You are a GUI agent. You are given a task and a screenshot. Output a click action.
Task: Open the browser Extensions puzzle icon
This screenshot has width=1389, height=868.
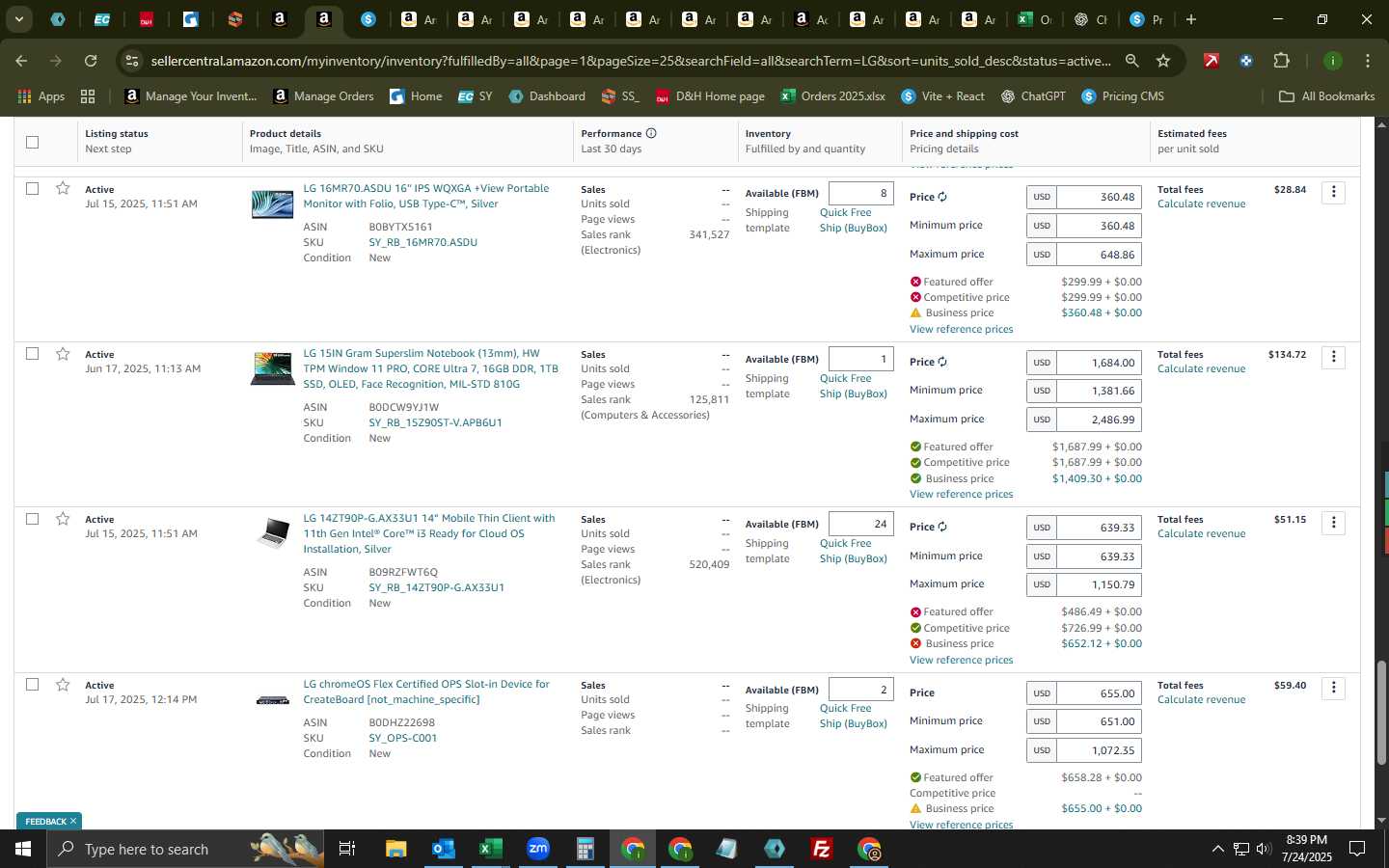[1281, 61]
